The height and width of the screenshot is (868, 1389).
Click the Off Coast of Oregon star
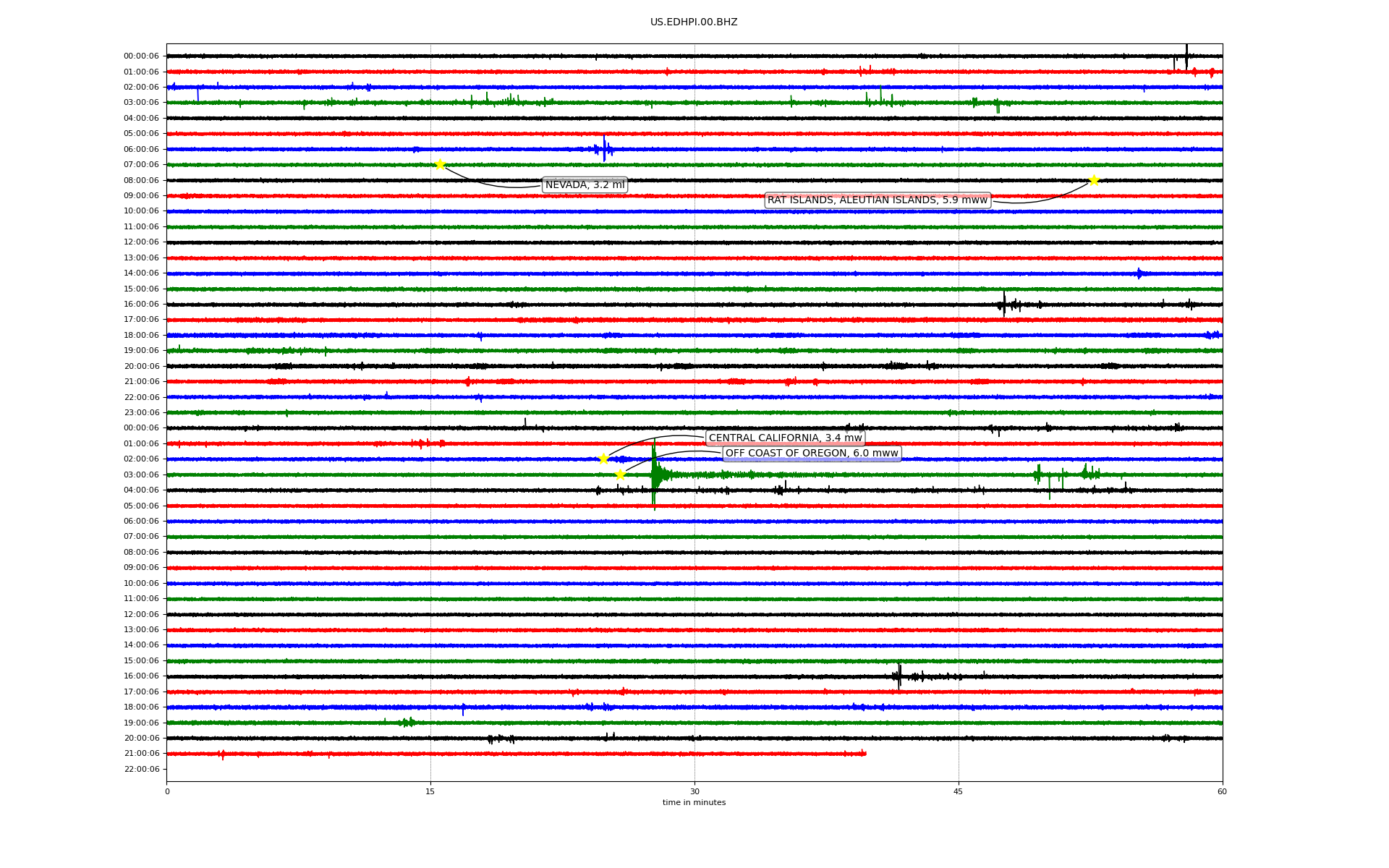620,475
